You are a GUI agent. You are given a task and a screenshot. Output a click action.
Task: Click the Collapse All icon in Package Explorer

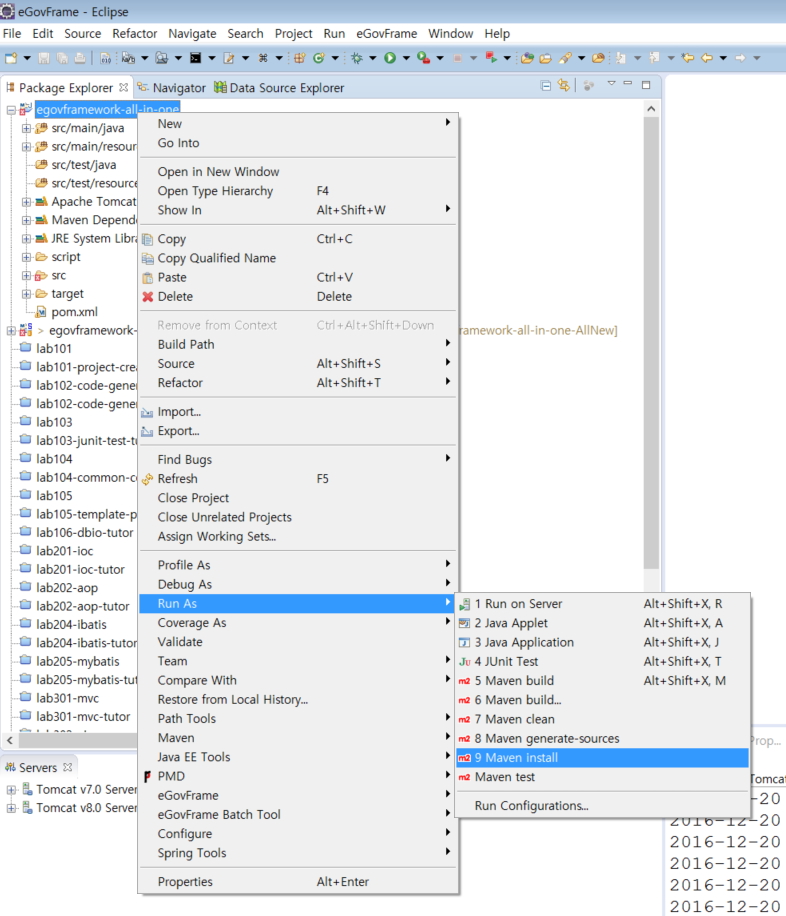point(546,87)
